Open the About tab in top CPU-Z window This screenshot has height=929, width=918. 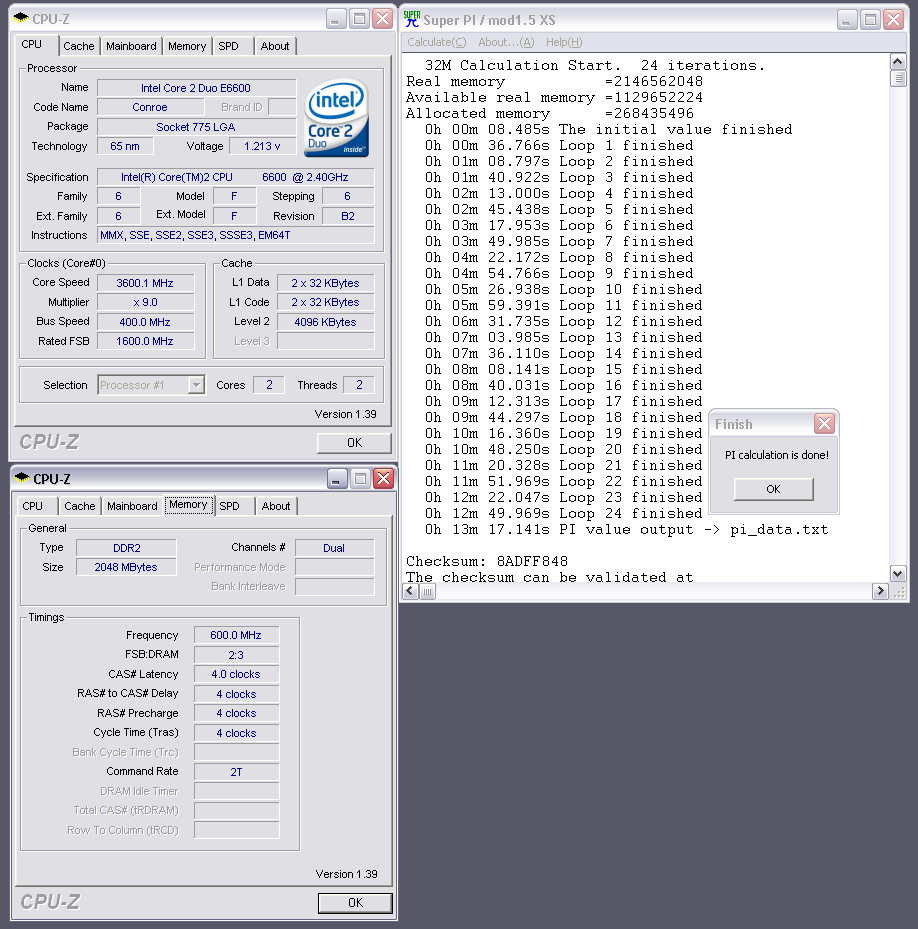pos(275,46)
